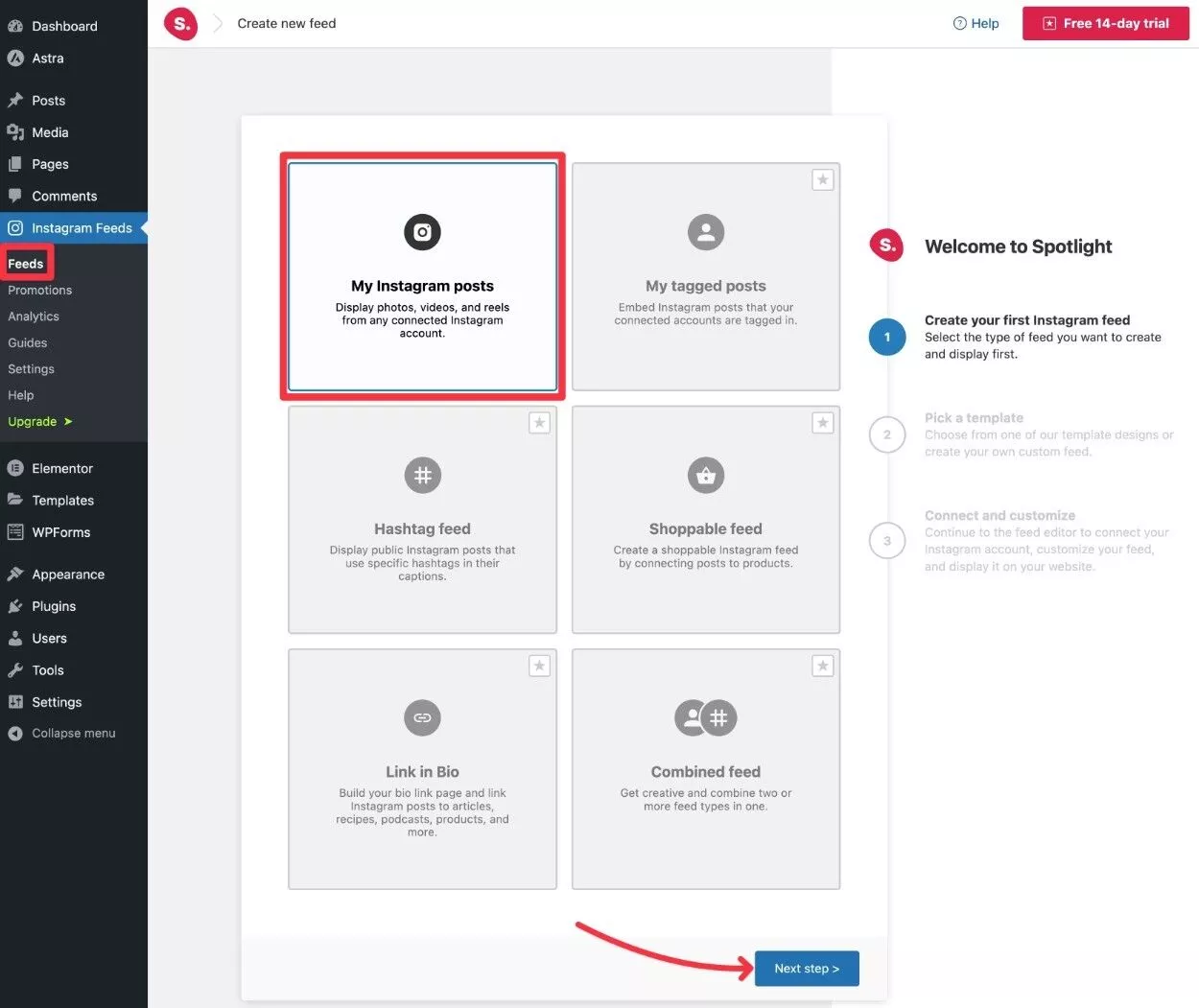Click the Settings sliders icon in sidebar
1199x1008 pixels.
[x=15, y=702]
